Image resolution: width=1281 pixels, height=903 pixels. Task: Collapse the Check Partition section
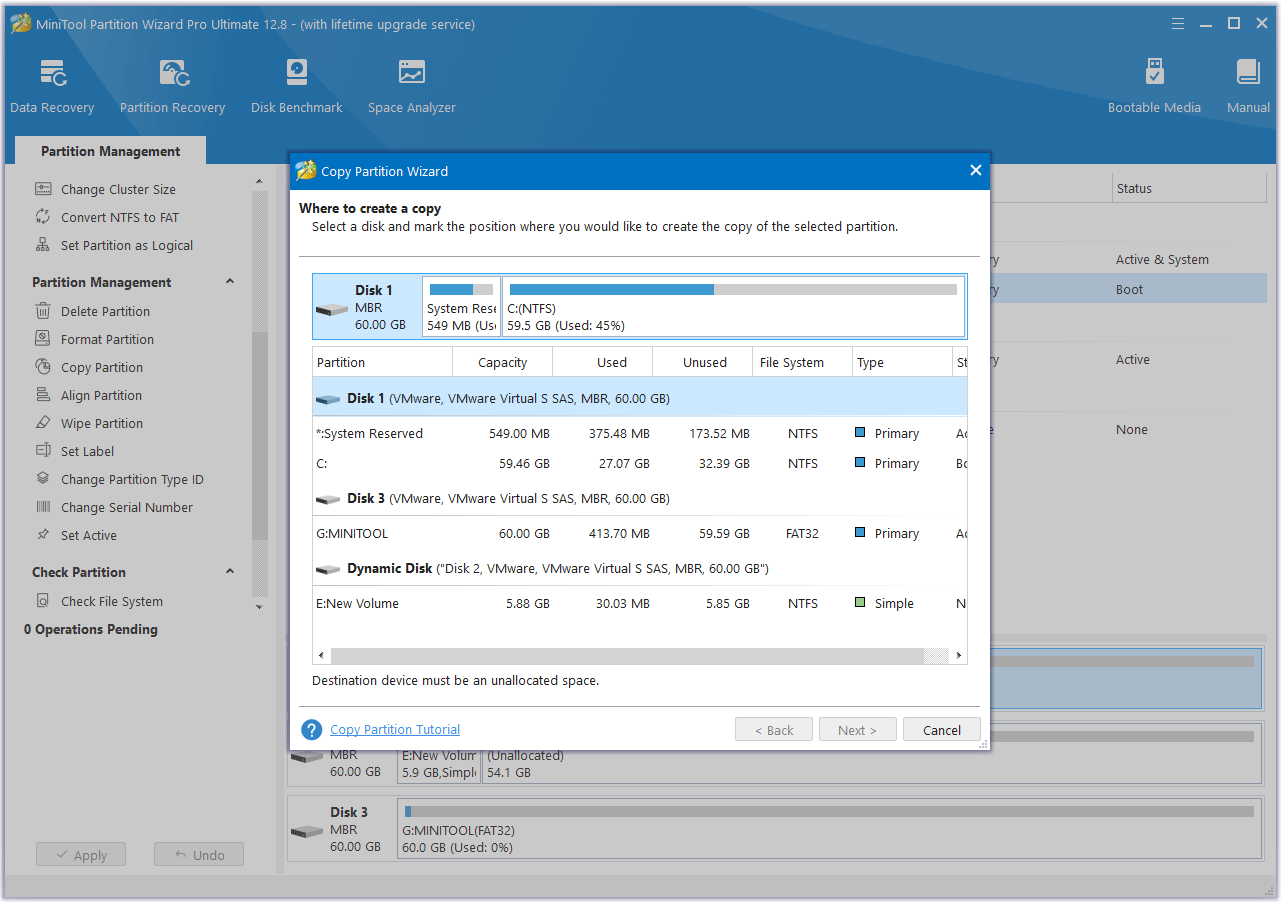point(230,572)
